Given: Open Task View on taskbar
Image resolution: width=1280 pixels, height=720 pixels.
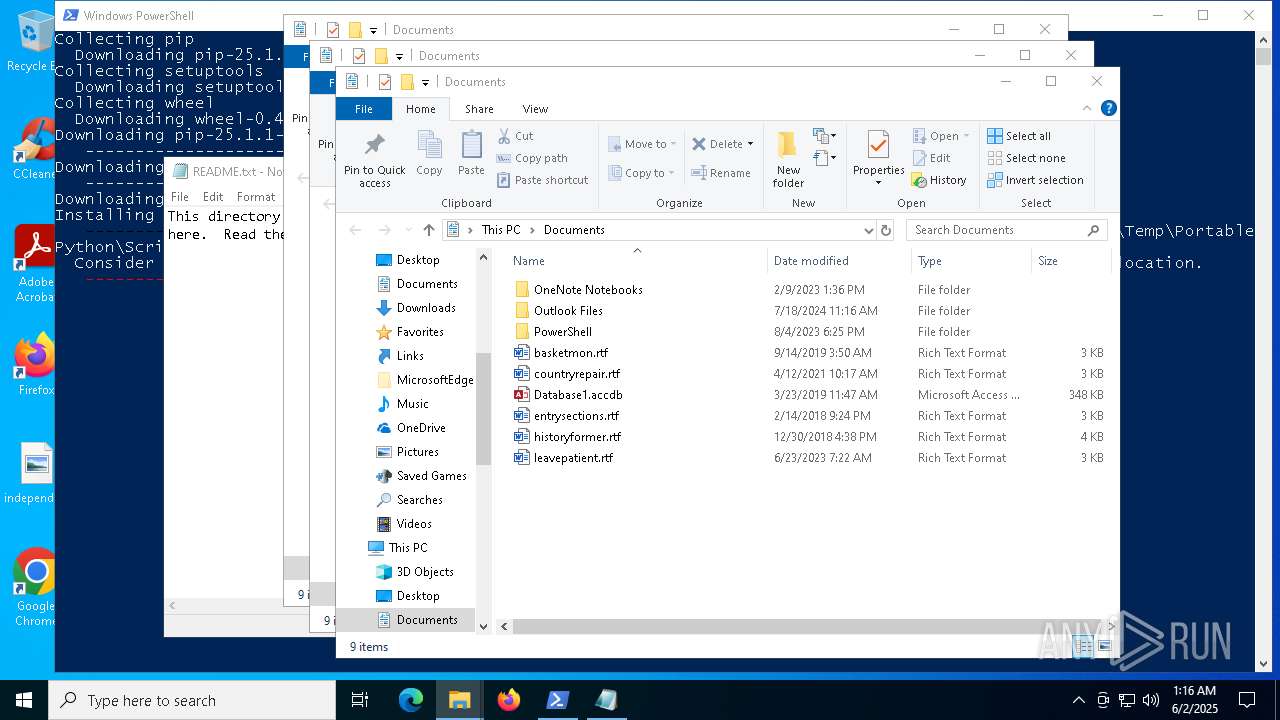Looking at the screenshot, I should pos(360,700).
